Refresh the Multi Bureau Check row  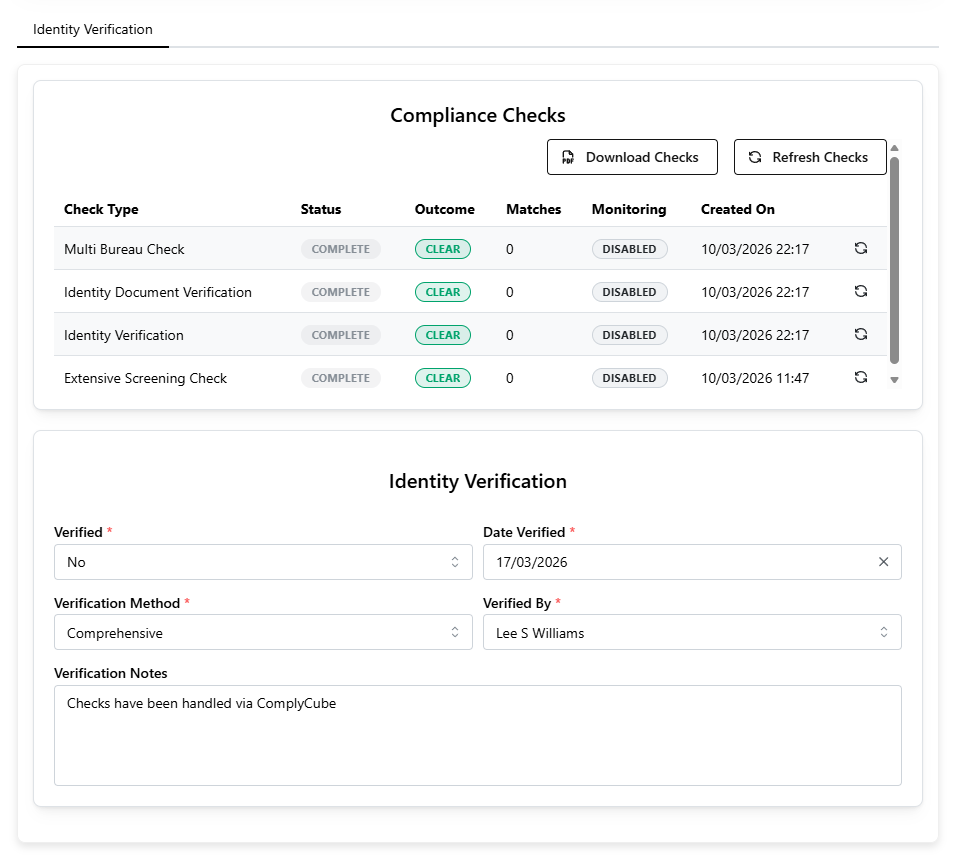pos(861,248)
